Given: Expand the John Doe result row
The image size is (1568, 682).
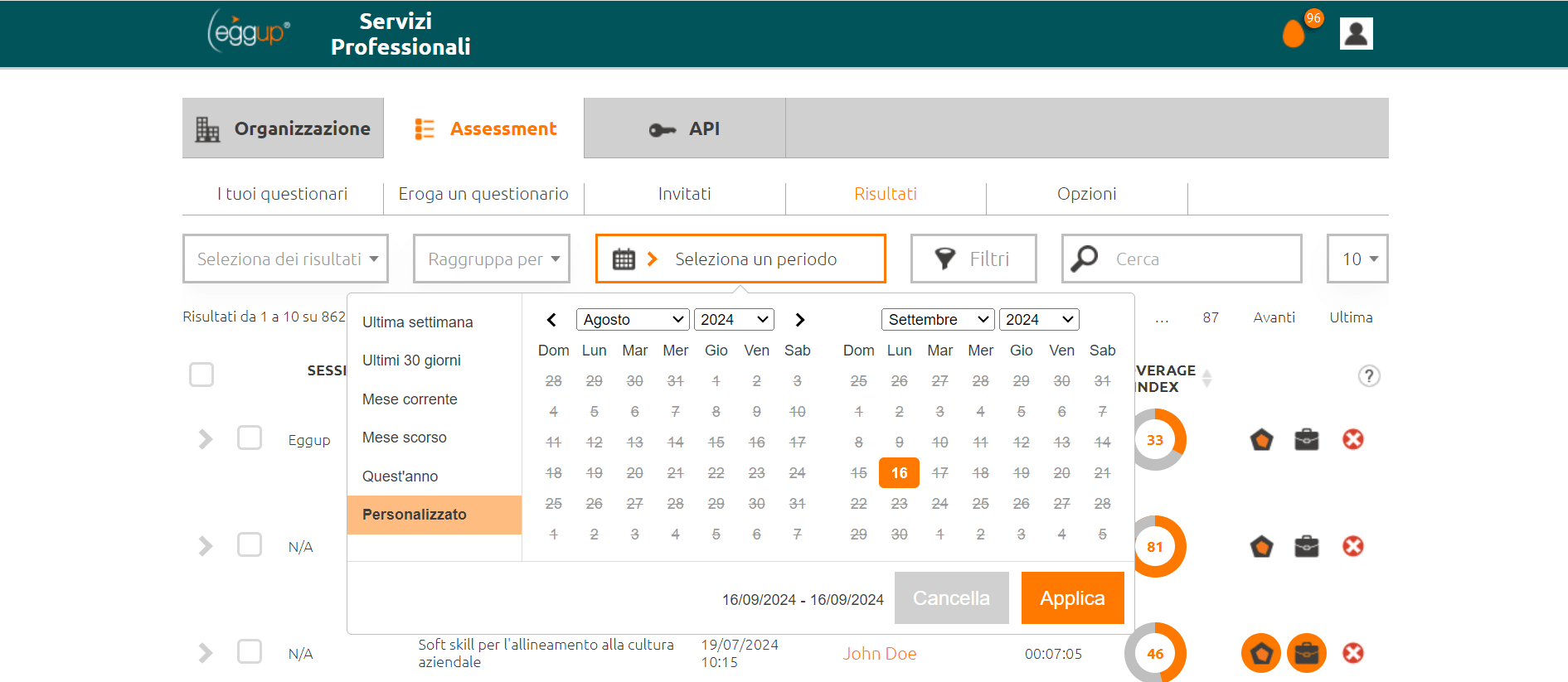Looking at the screenshot, I should (x=206, y=653).
